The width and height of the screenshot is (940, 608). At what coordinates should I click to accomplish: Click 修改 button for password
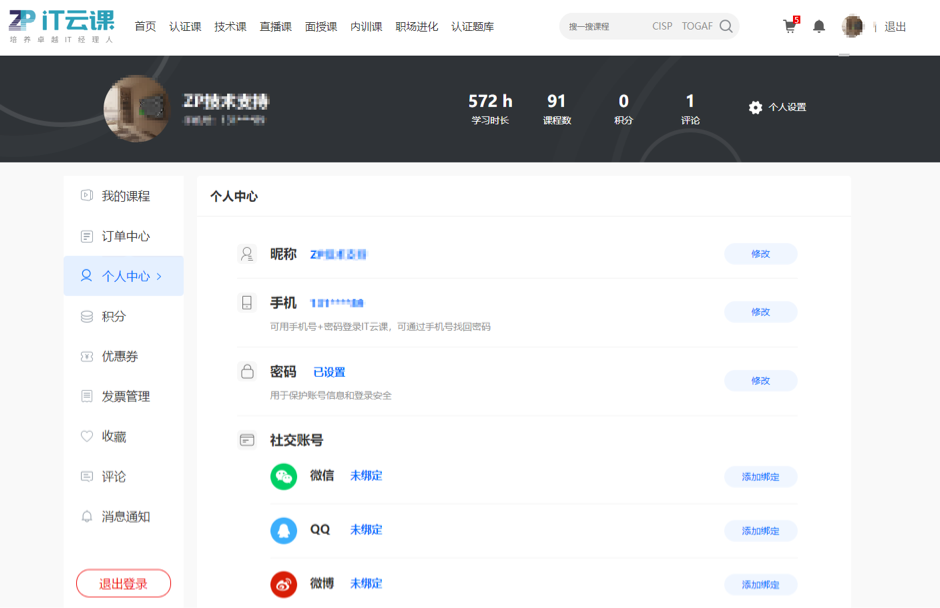pos(760,380)
